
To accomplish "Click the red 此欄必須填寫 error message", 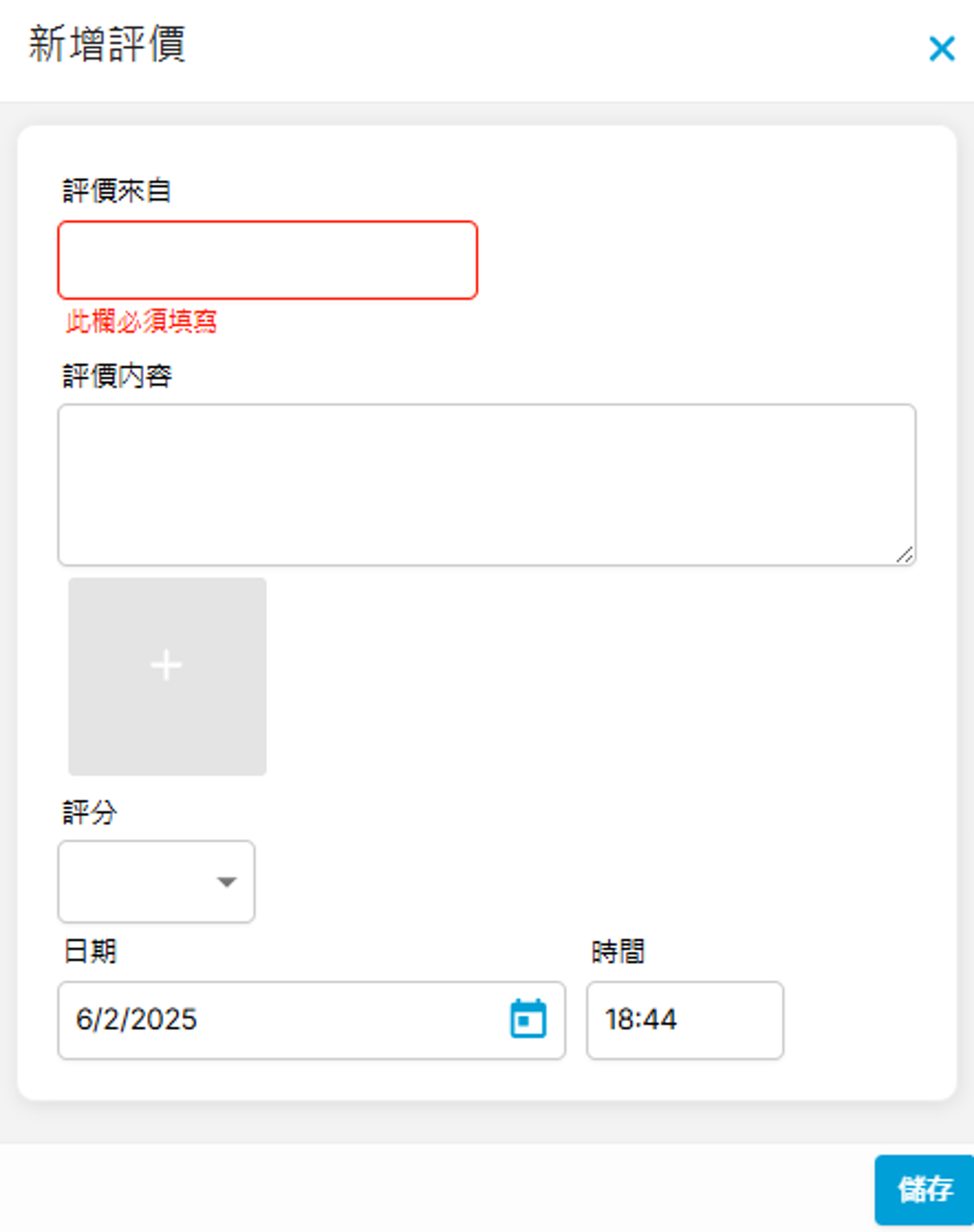I will [141, 322].
